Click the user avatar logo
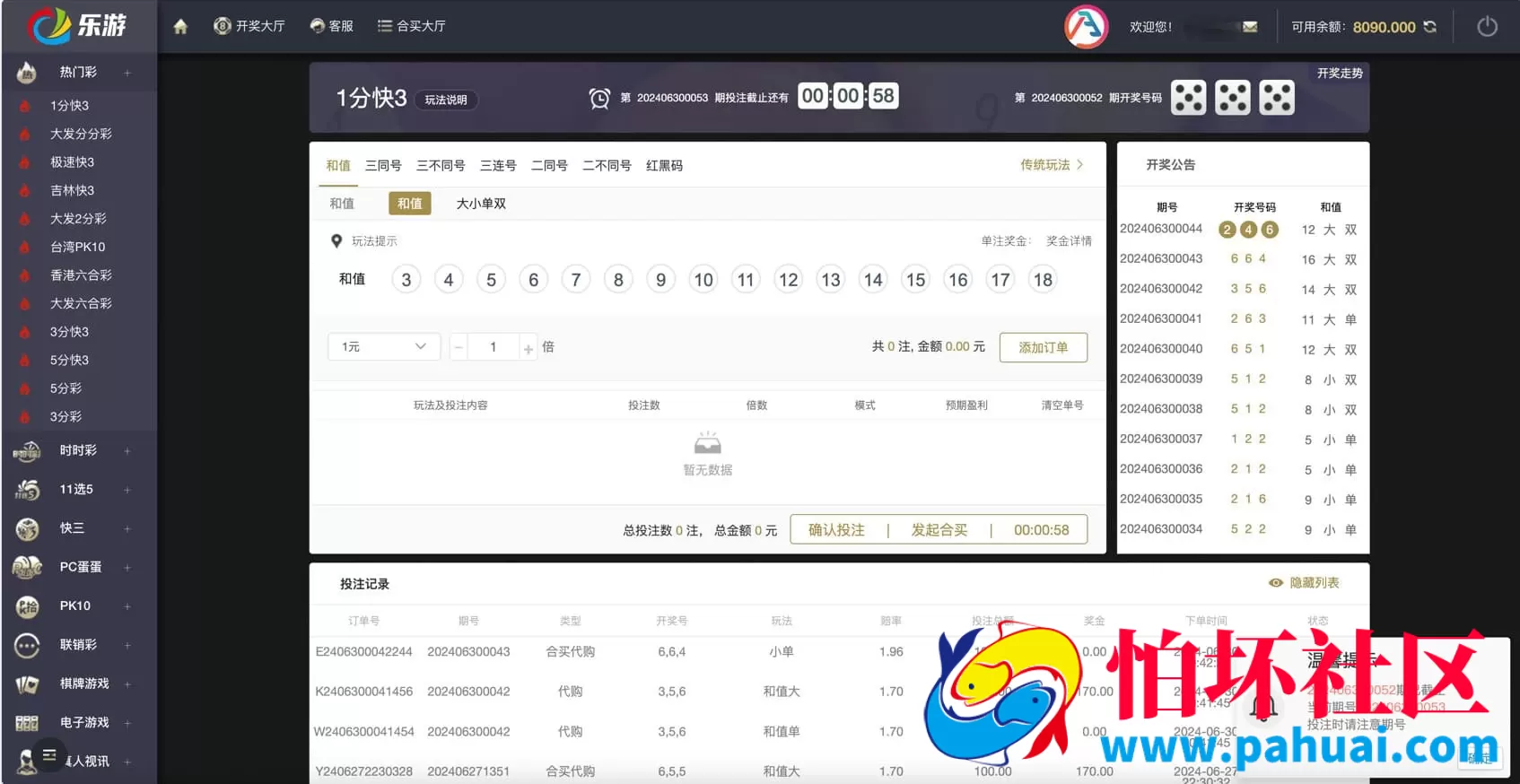The width and height of the screenshot is (1520, 784). point(1086,27)
